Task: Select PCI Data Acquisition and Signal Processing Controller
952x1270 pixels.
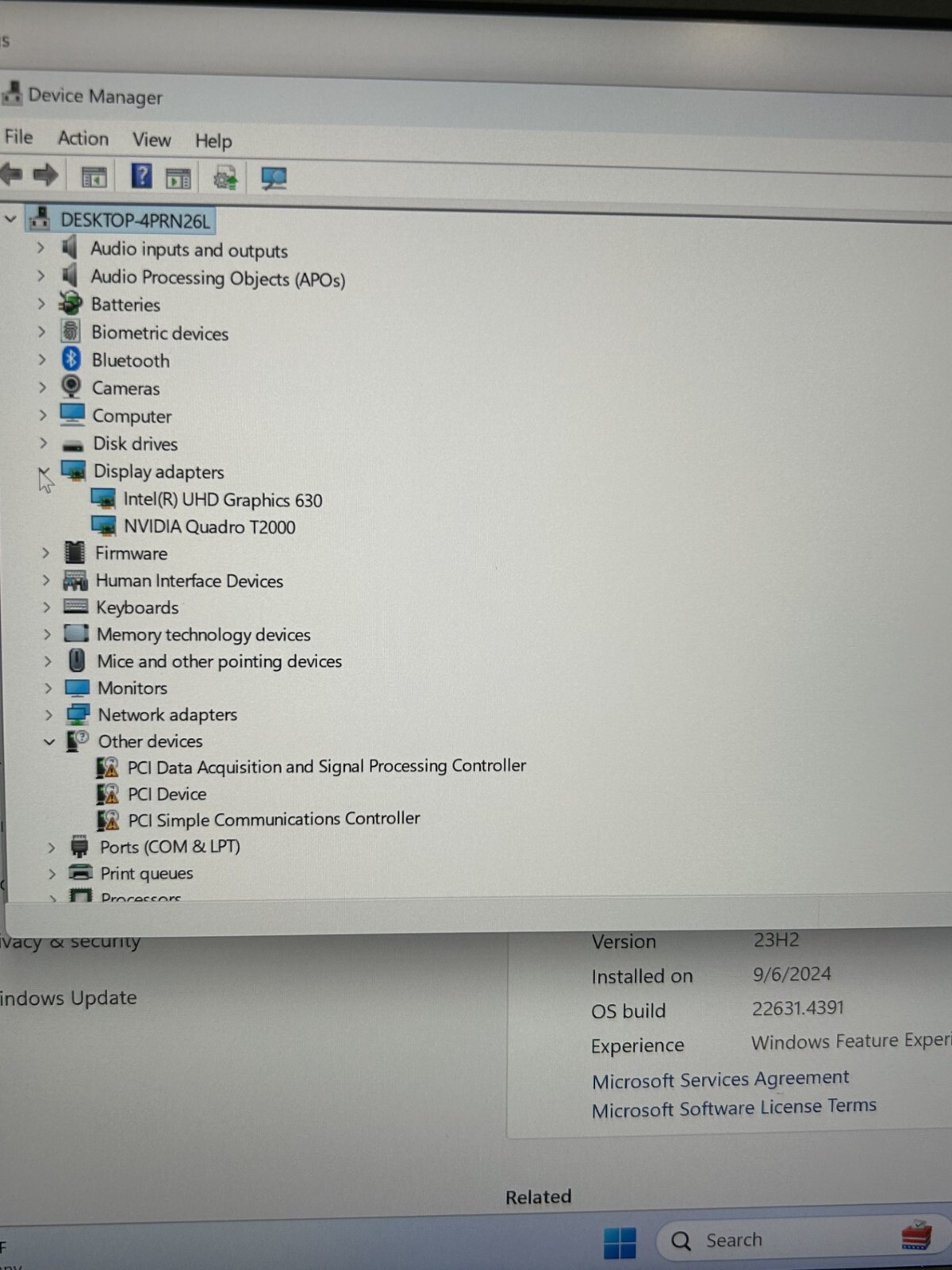Action: [327, 767]
